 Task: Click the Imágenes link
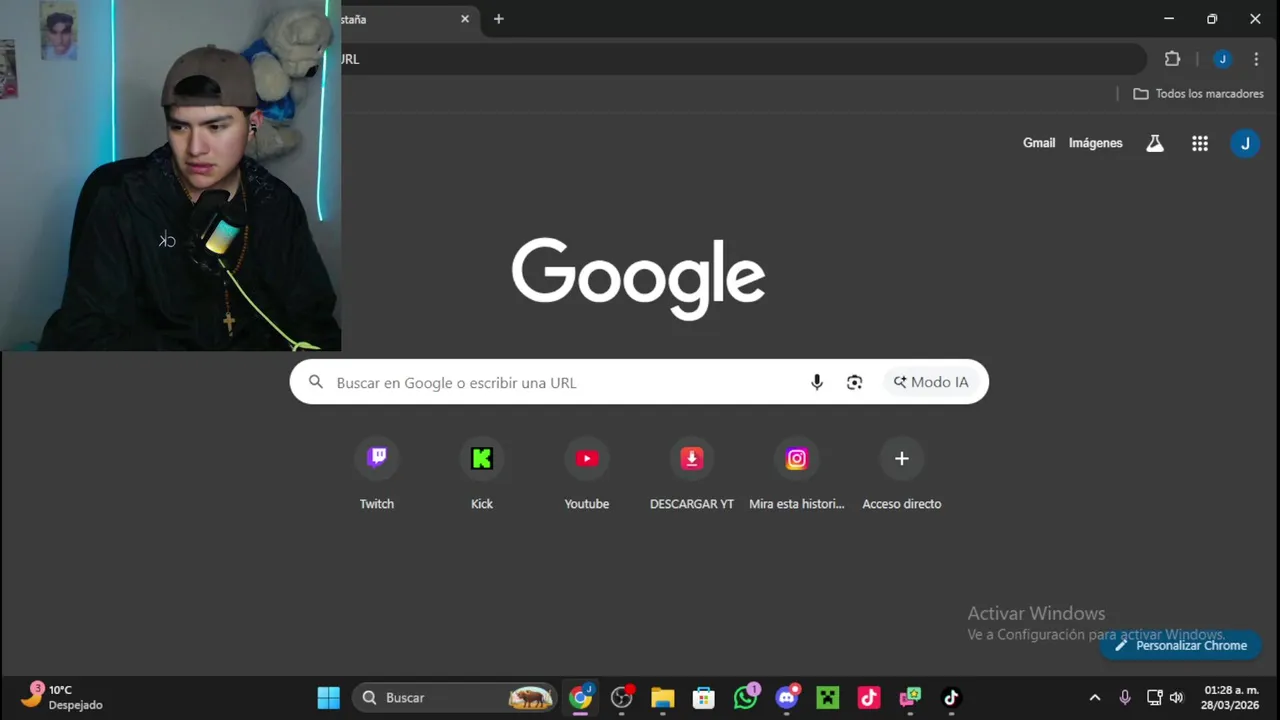1096,143
